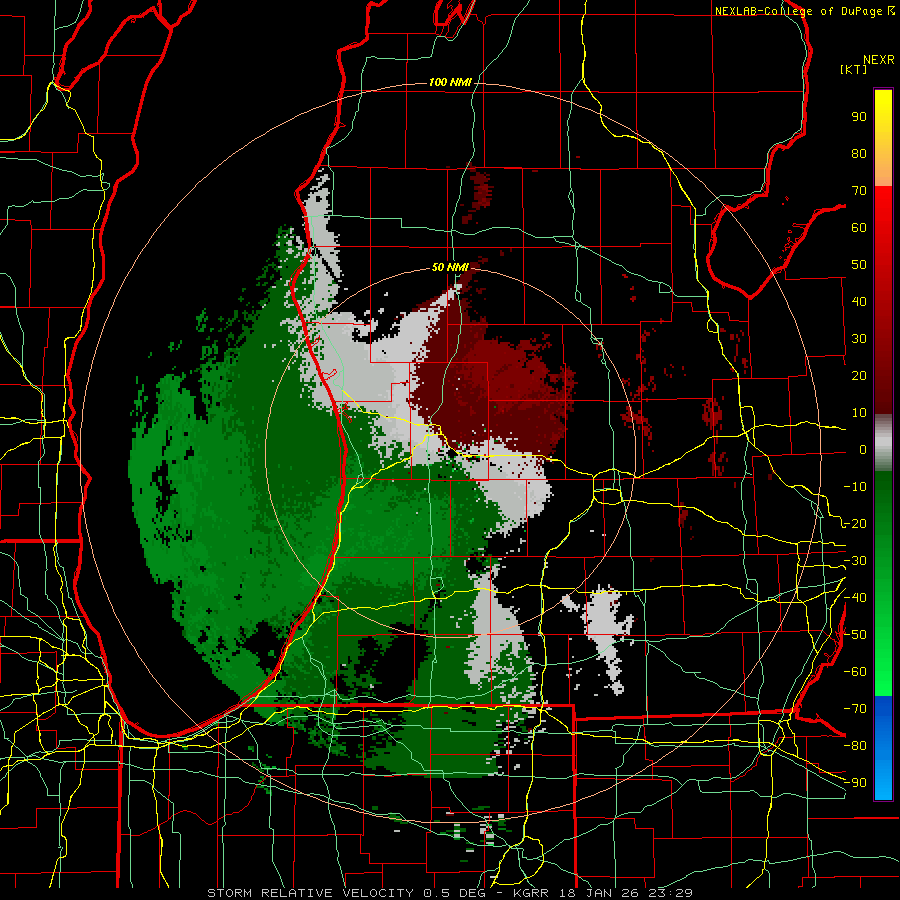Screen dimensions: 900x900
Task: Click the 60 value on the velocity scale
Action: pyautogui.click(x=859, y=228)
